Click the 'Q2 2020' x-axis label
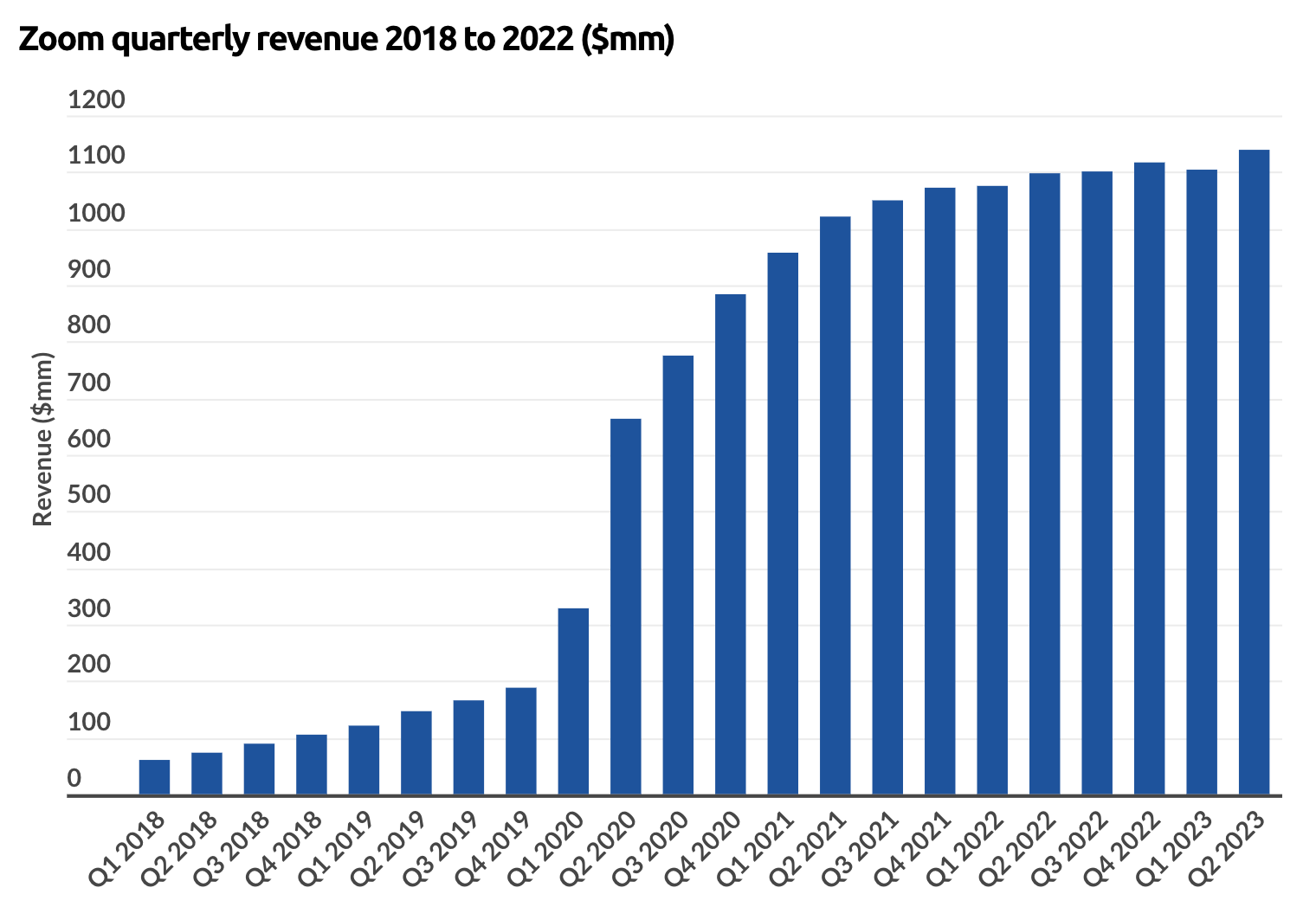 598,849
